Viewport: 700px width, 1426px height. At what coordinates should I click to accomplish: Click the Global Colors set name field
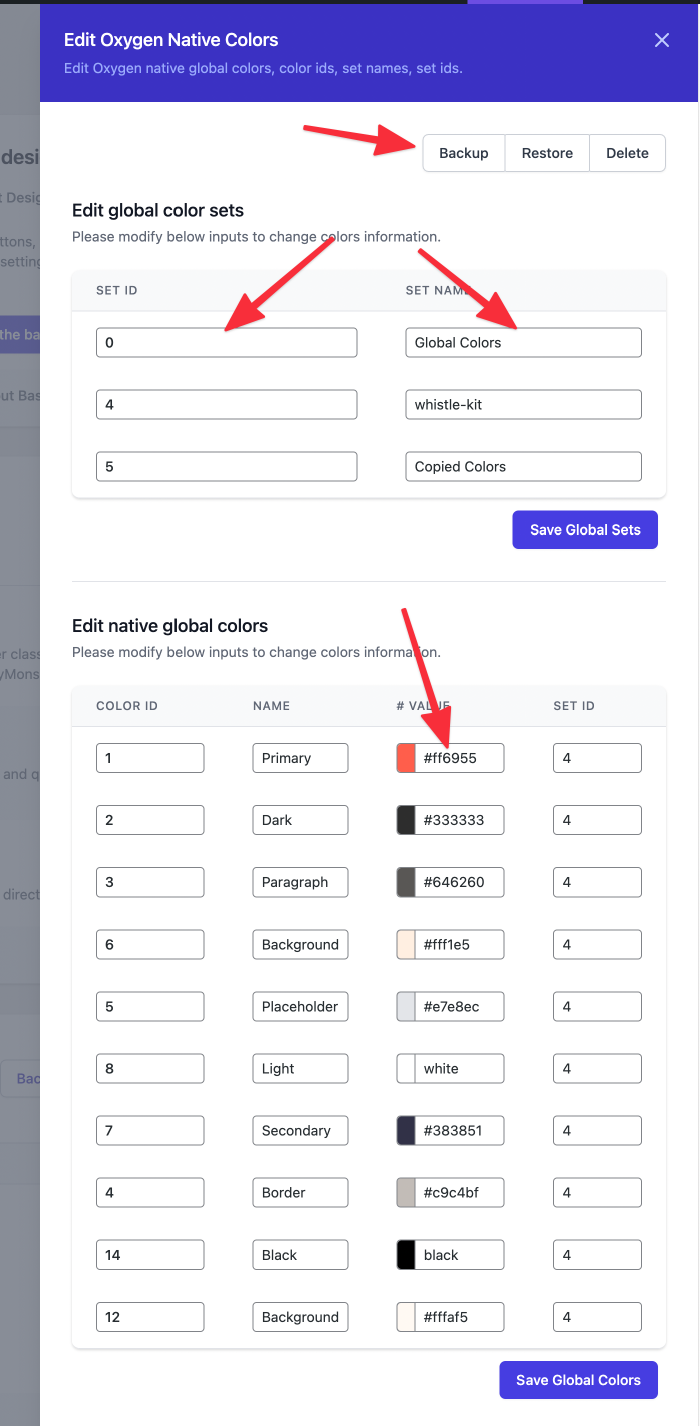coord(522,342)
